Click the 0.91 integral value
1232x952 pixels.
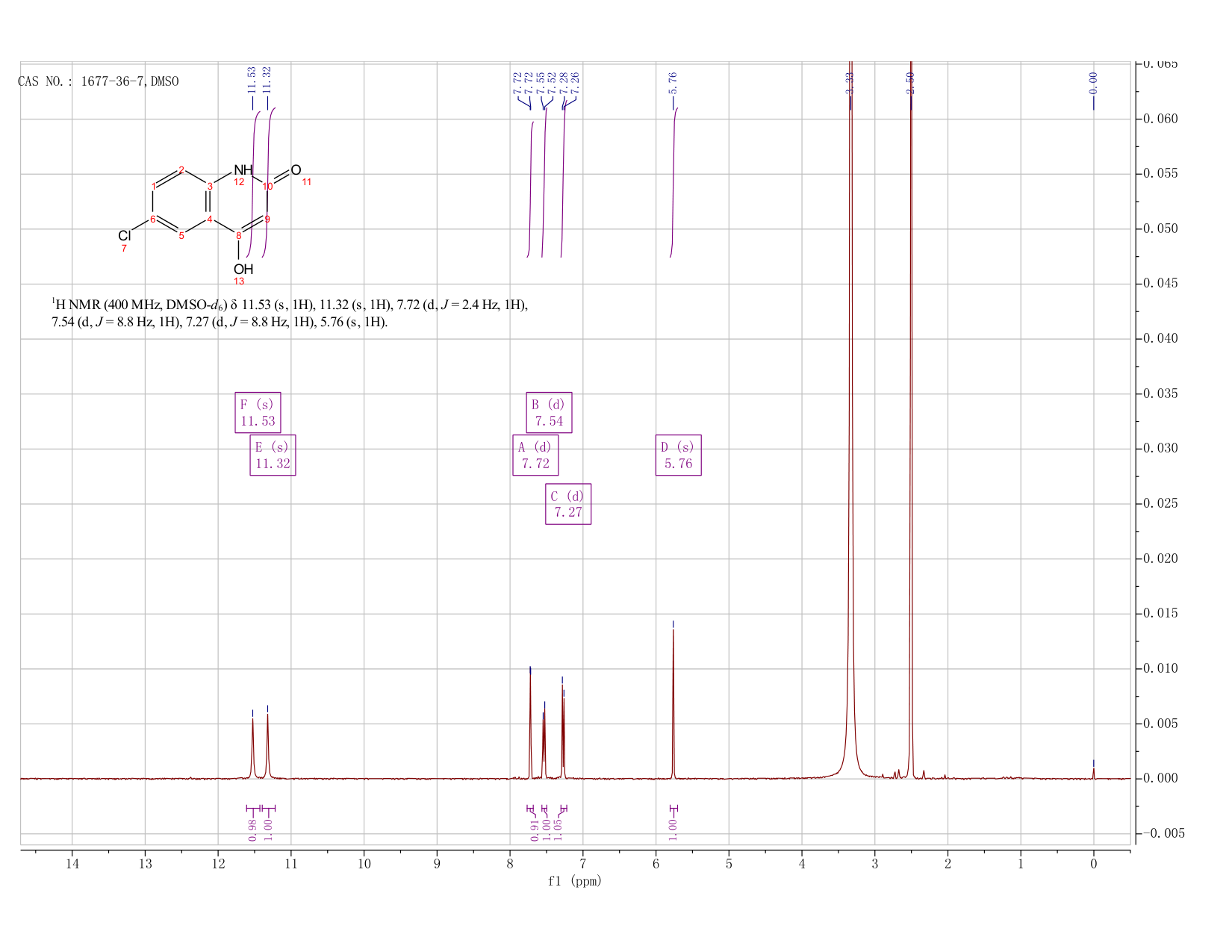click(x=535, y=830)
